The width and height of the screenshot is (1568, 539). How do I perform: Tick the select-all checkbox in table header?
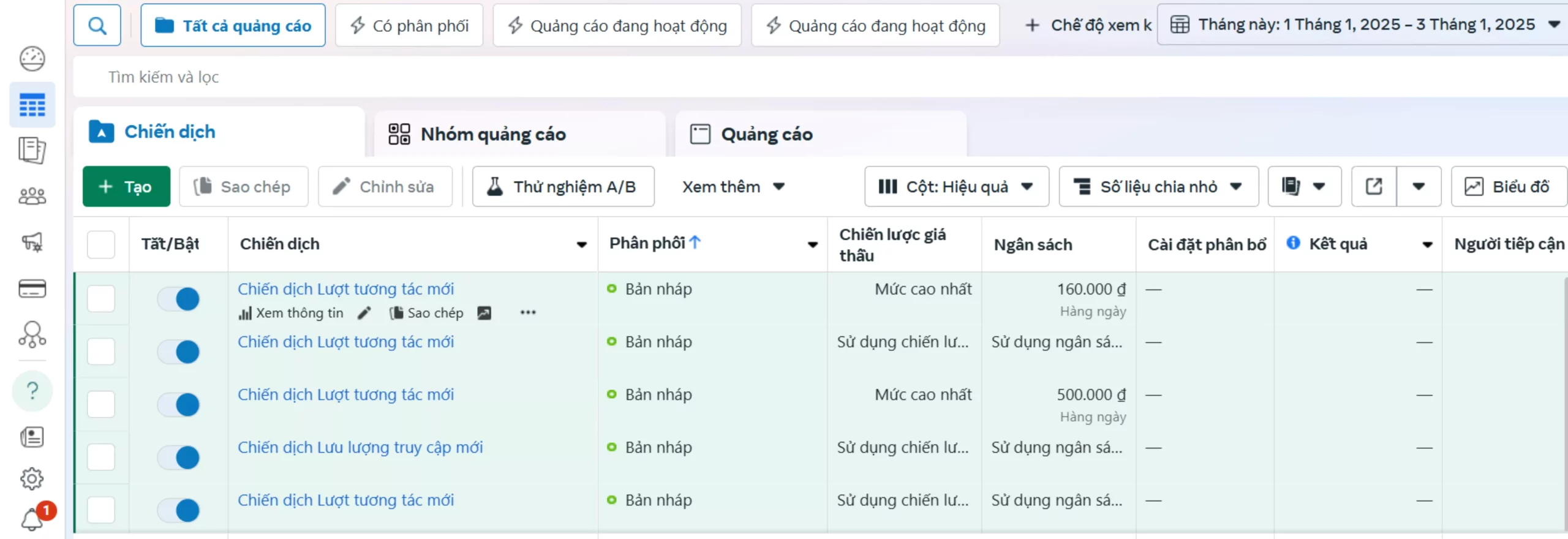coord(101,244)
